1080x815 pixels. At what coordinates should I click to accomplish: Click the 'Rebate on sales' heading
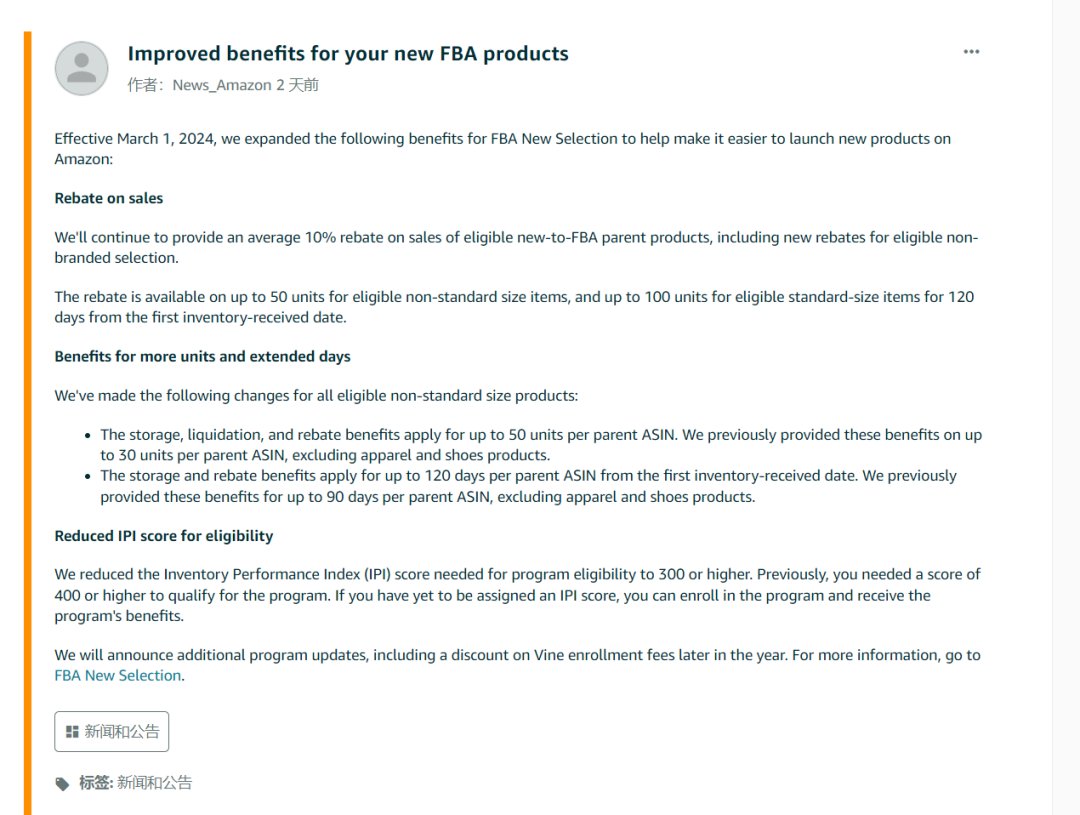pyautogui.click(x=108, y=198)
